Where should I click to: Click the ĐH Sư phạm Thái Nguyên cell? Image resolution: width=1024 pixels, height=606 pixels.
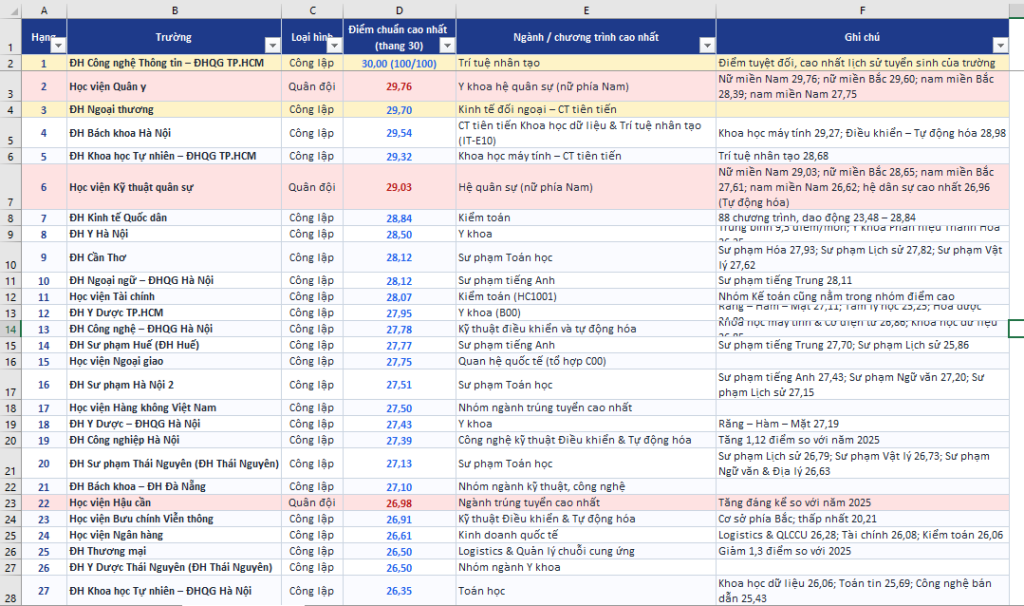(174, 464)
